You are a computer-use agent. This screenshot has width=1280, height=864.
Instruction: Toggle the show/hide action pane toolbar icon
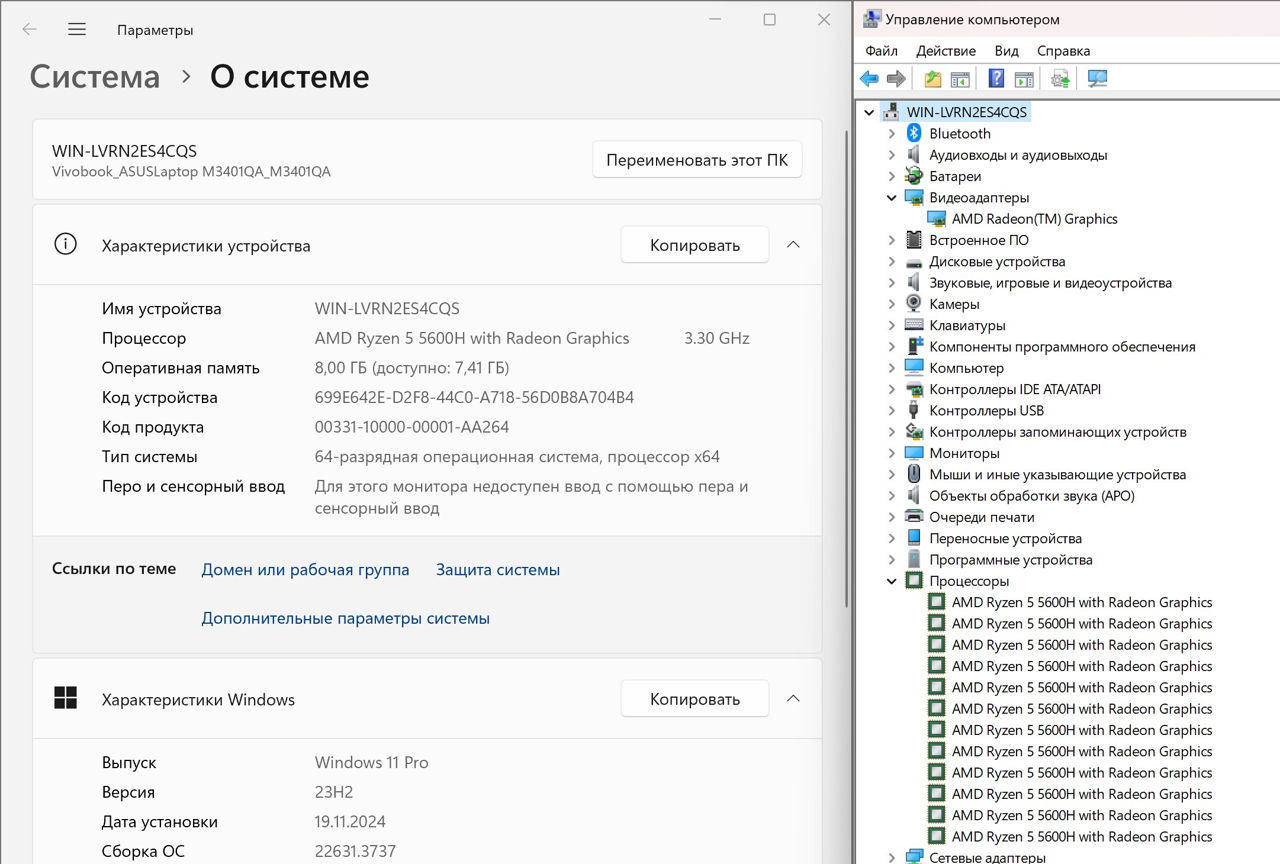click(x=1024, y=78)
